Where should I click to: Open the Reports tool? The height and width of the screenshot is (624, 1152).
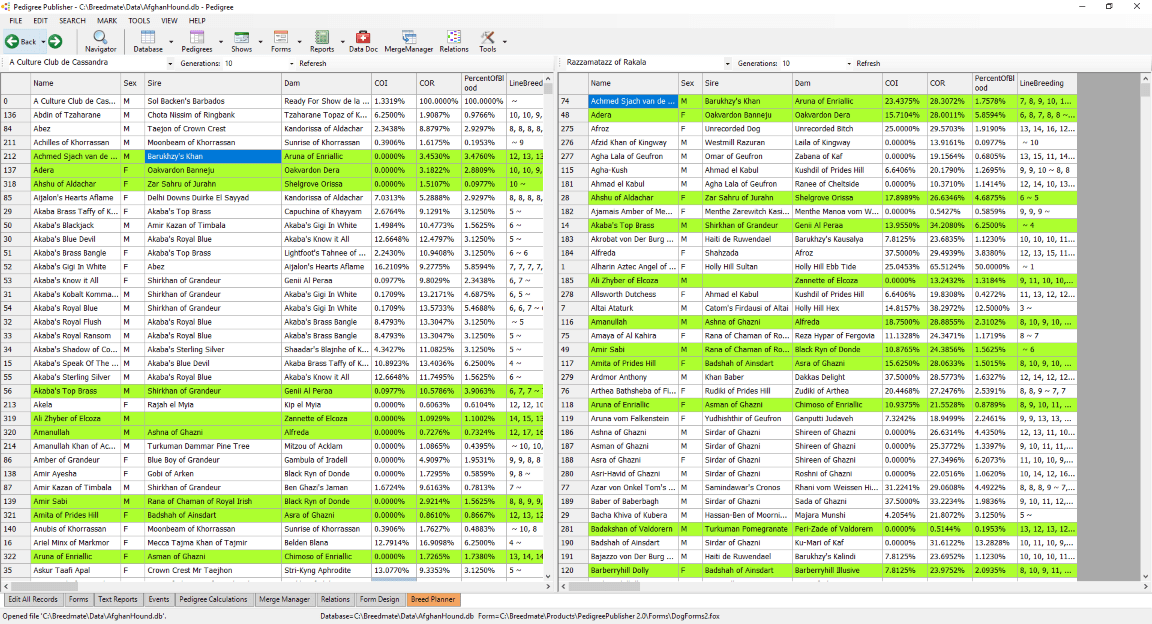click(x=322, y=42)
